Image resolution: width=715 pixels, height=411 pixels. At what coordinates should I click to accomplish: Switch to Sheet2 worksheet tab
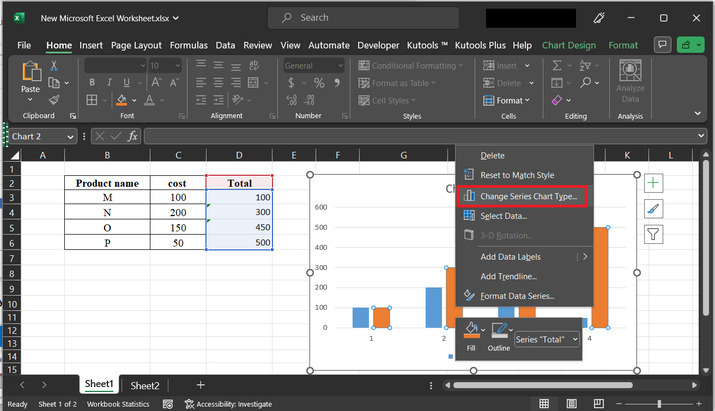coord(145,385)
